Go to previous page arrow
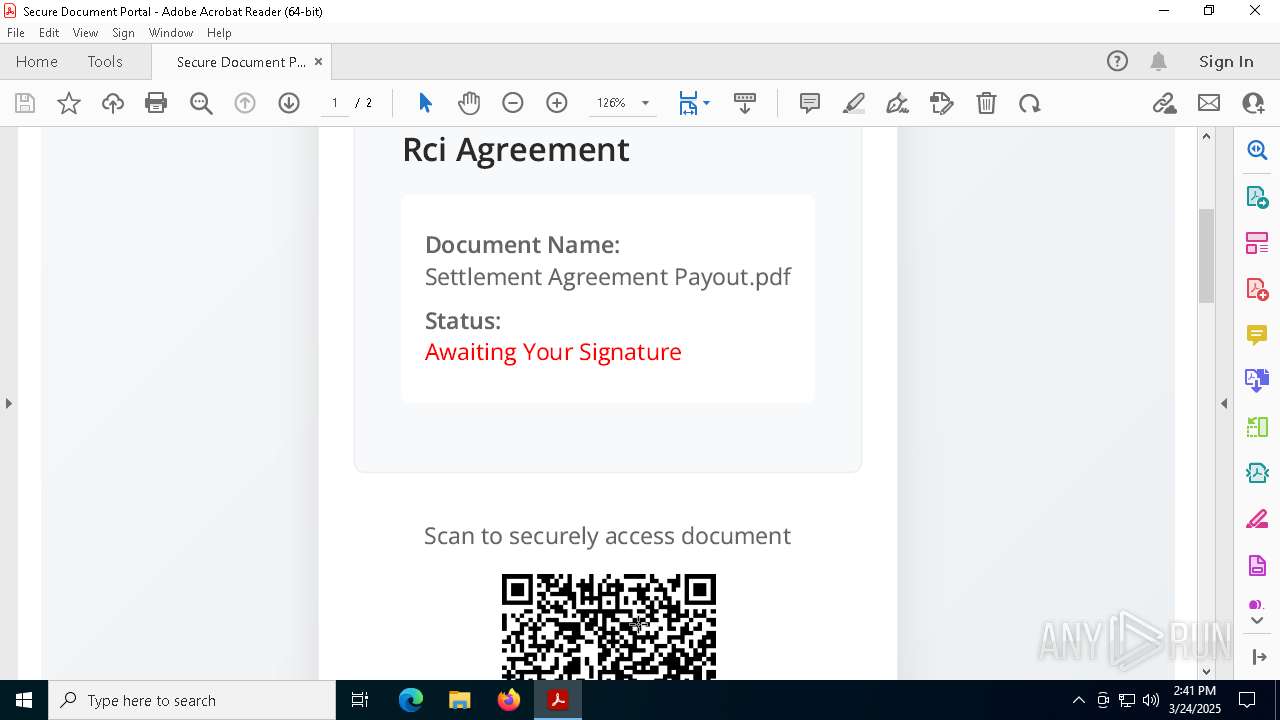Image resolution: width=1280 pixels, height=720 pixels. click(x=245, y=103)
